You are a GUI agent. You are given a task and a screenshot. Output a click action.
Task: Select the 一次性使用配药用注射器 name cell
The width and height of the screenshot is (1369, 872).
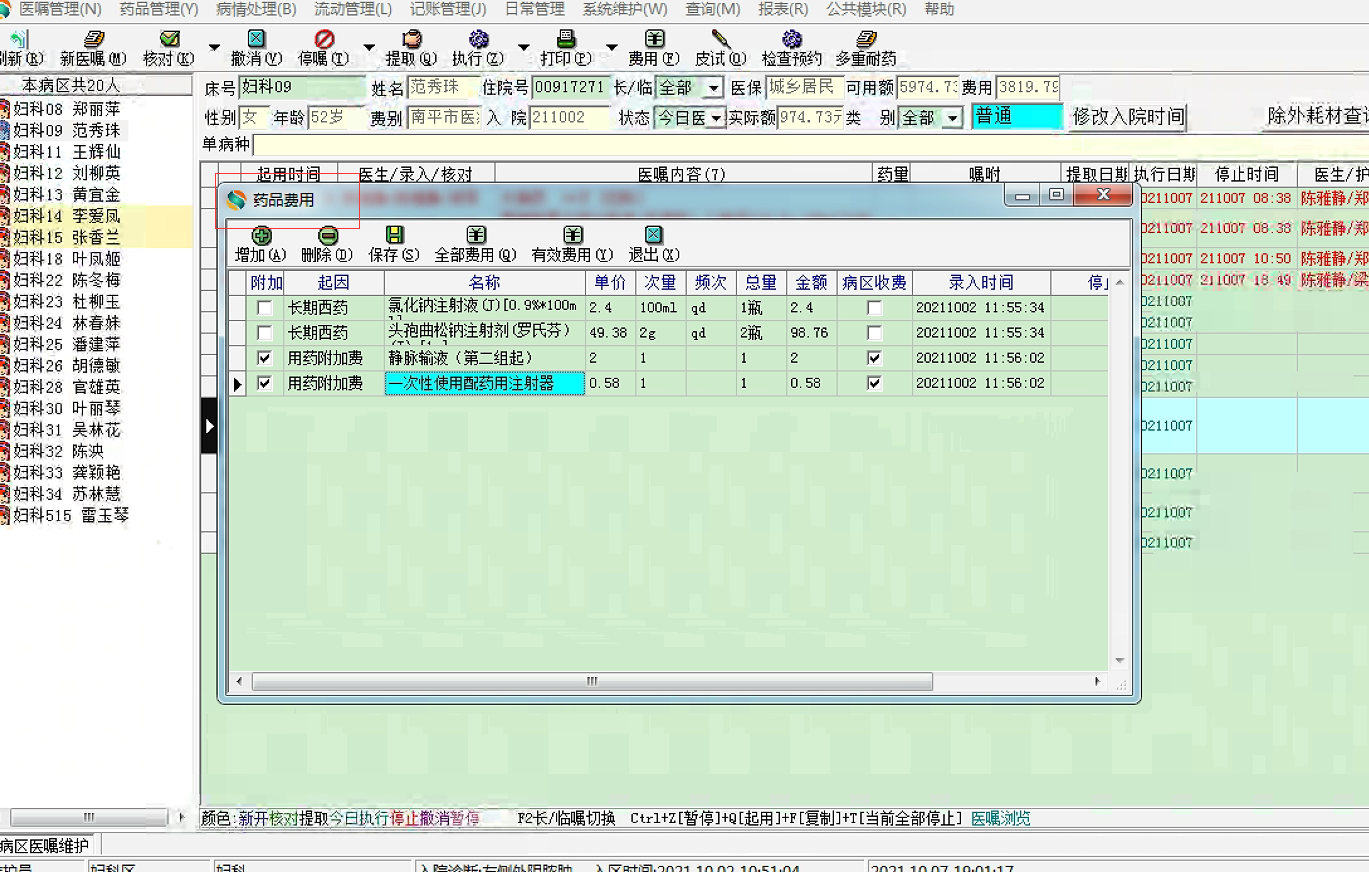[484, 383]
